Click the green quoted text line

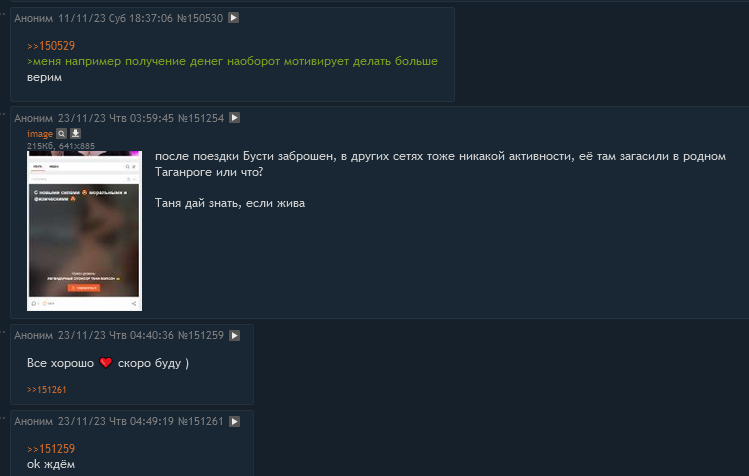pos(233,61)
